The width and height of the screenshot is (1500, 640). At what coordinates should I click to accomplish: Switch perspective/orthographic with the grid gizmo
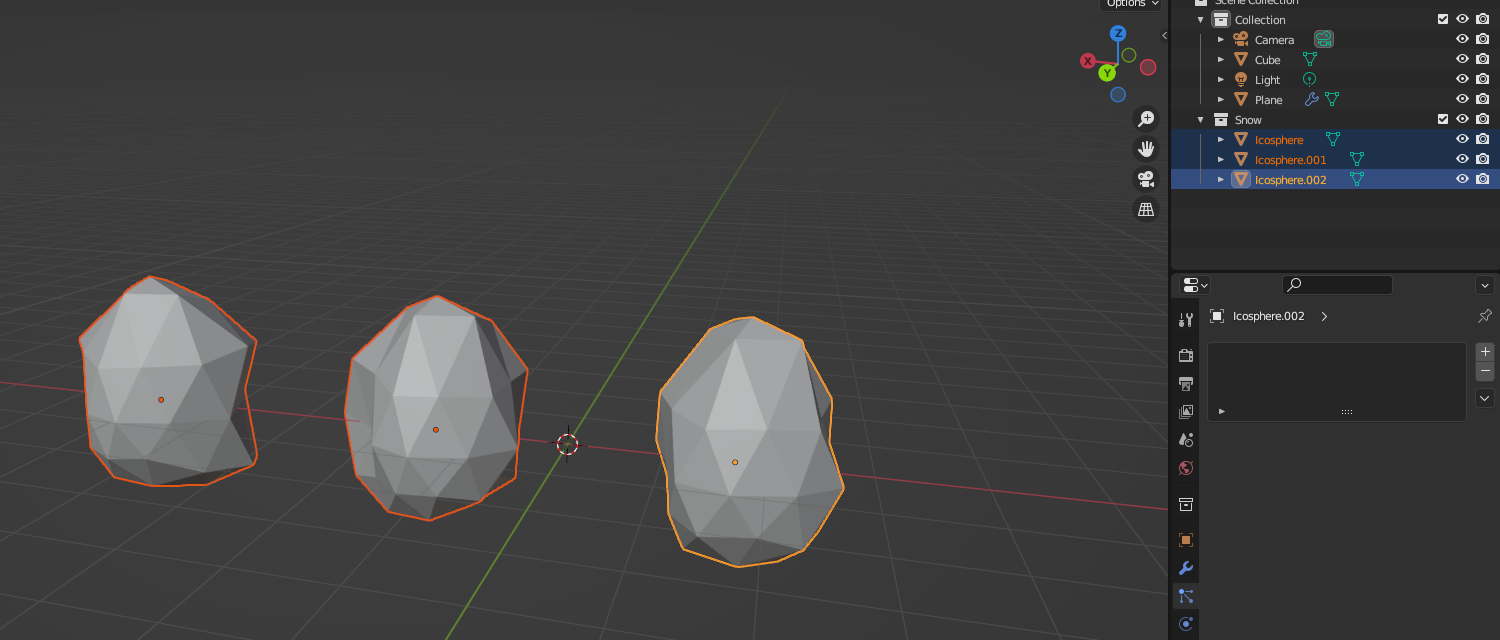click(x=1146, y=209)
